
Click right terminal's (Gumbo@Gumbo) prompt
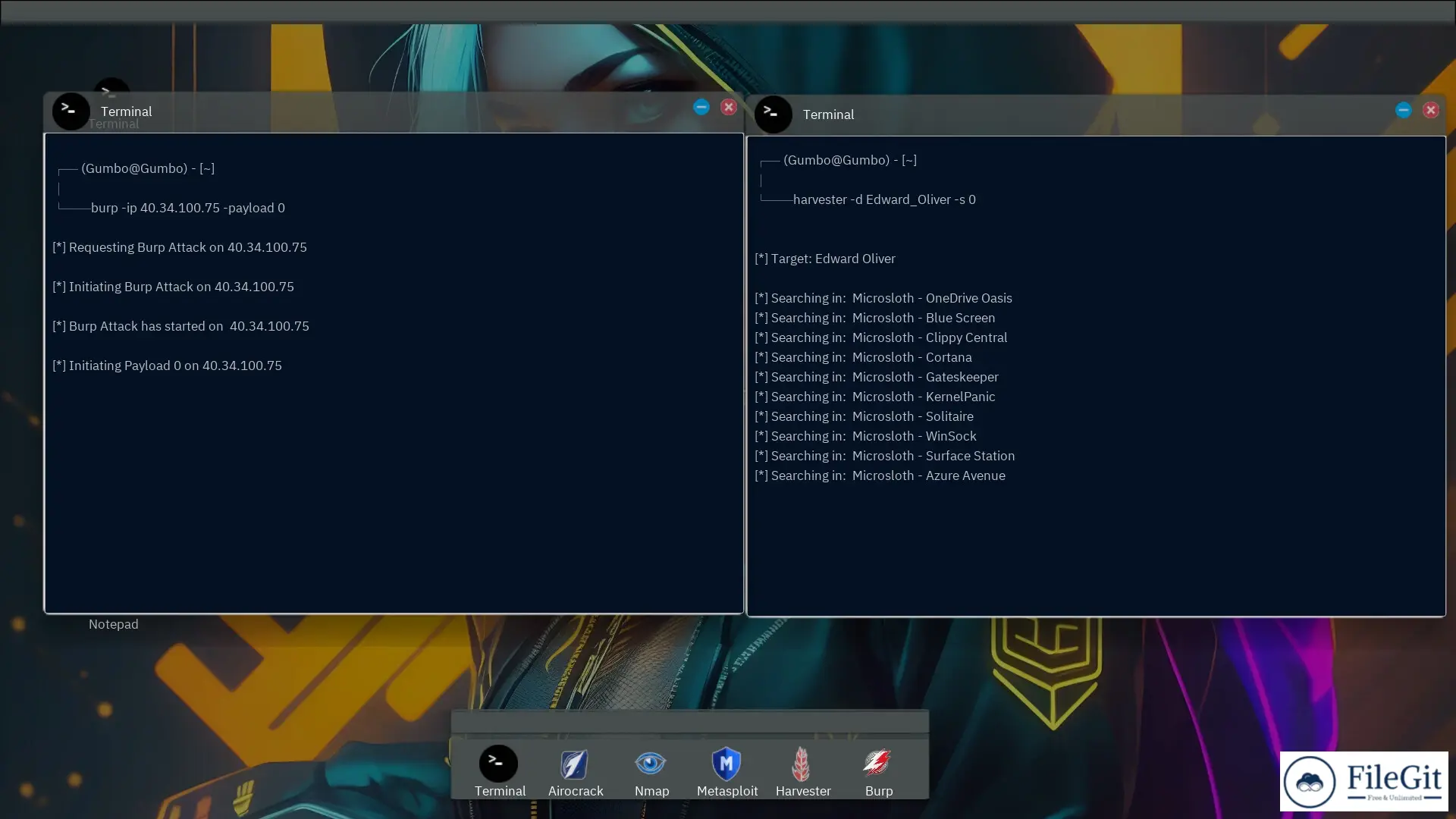[850, 160]
